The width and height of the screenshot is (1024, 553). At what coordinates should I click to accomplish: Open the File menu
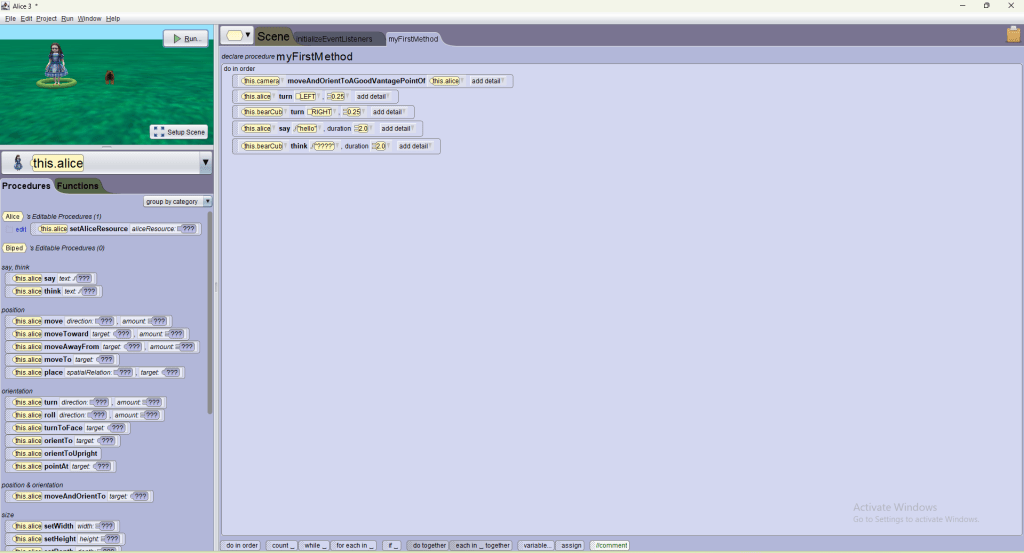point(10,18)
